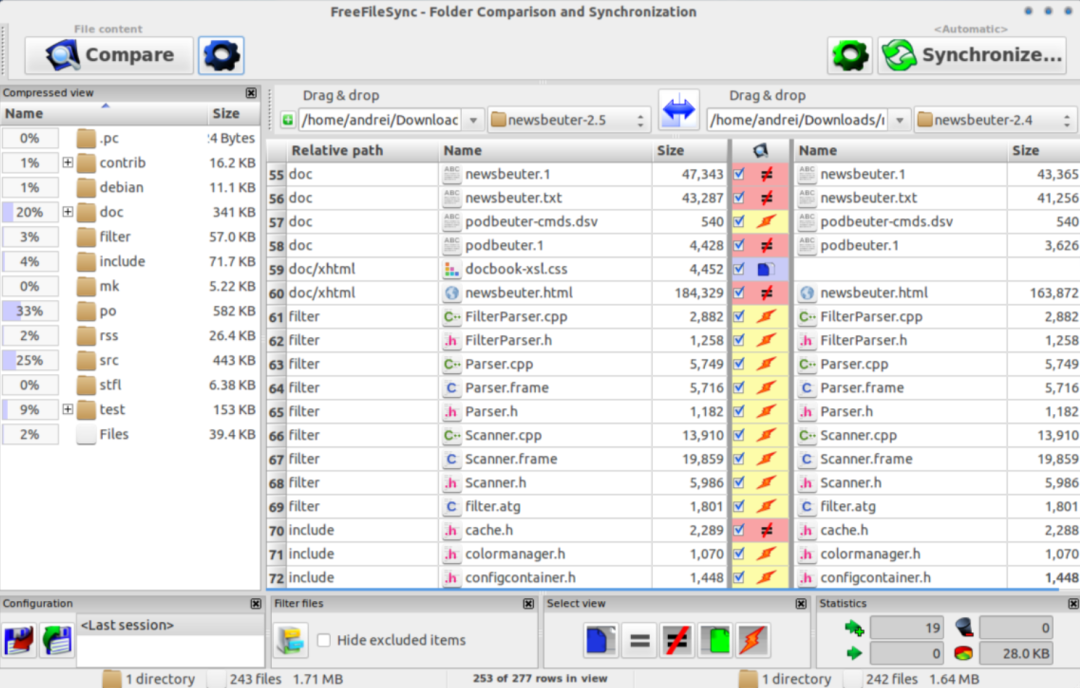The image size is (1080, 688).
Task: Expand the contrib folder tree node
Action: click(x=68, y=163)
